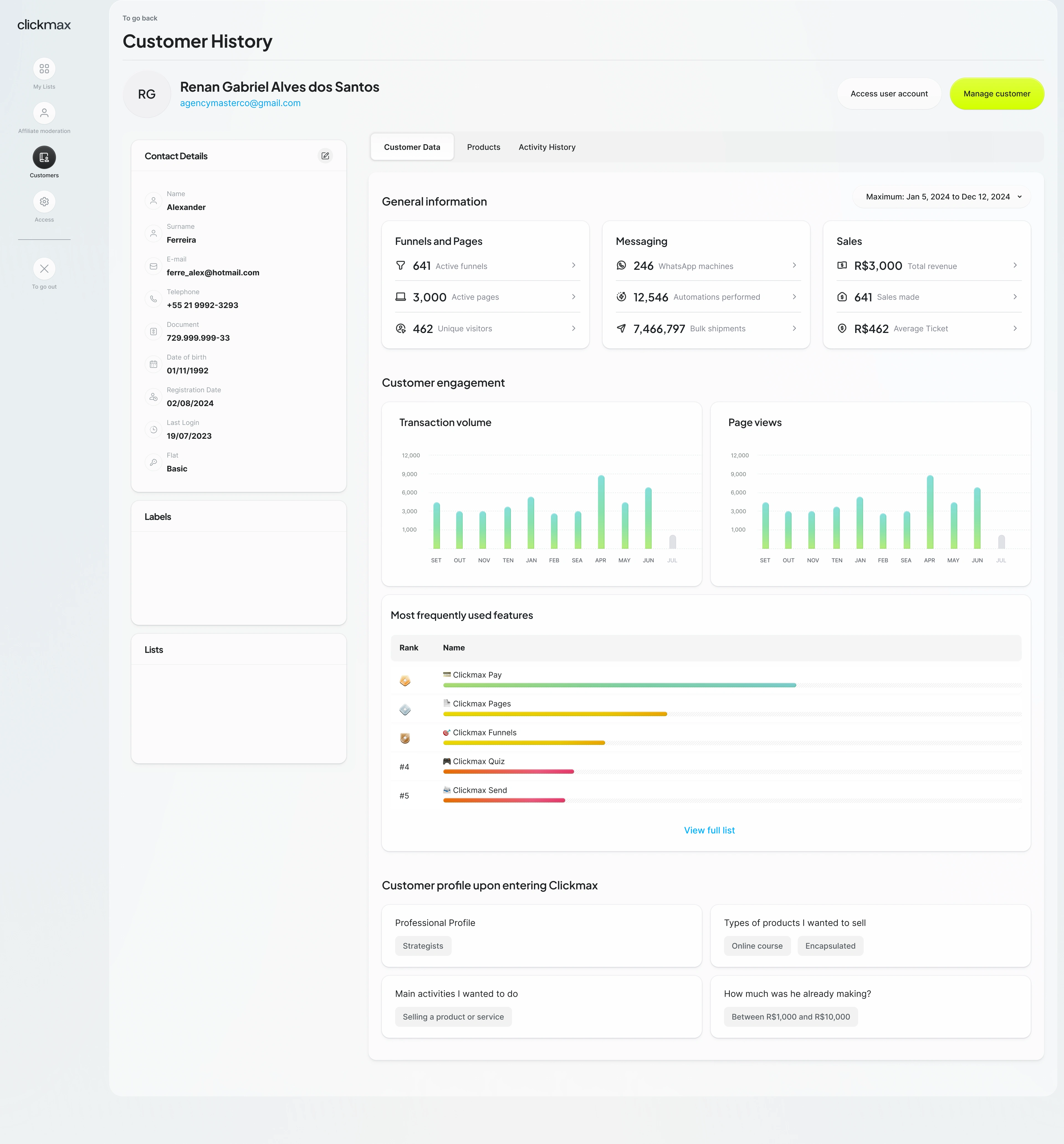Open the View full list link
Image resolution: width=1064 pixels, height=1144 pixels.
[x=709, y=830]
